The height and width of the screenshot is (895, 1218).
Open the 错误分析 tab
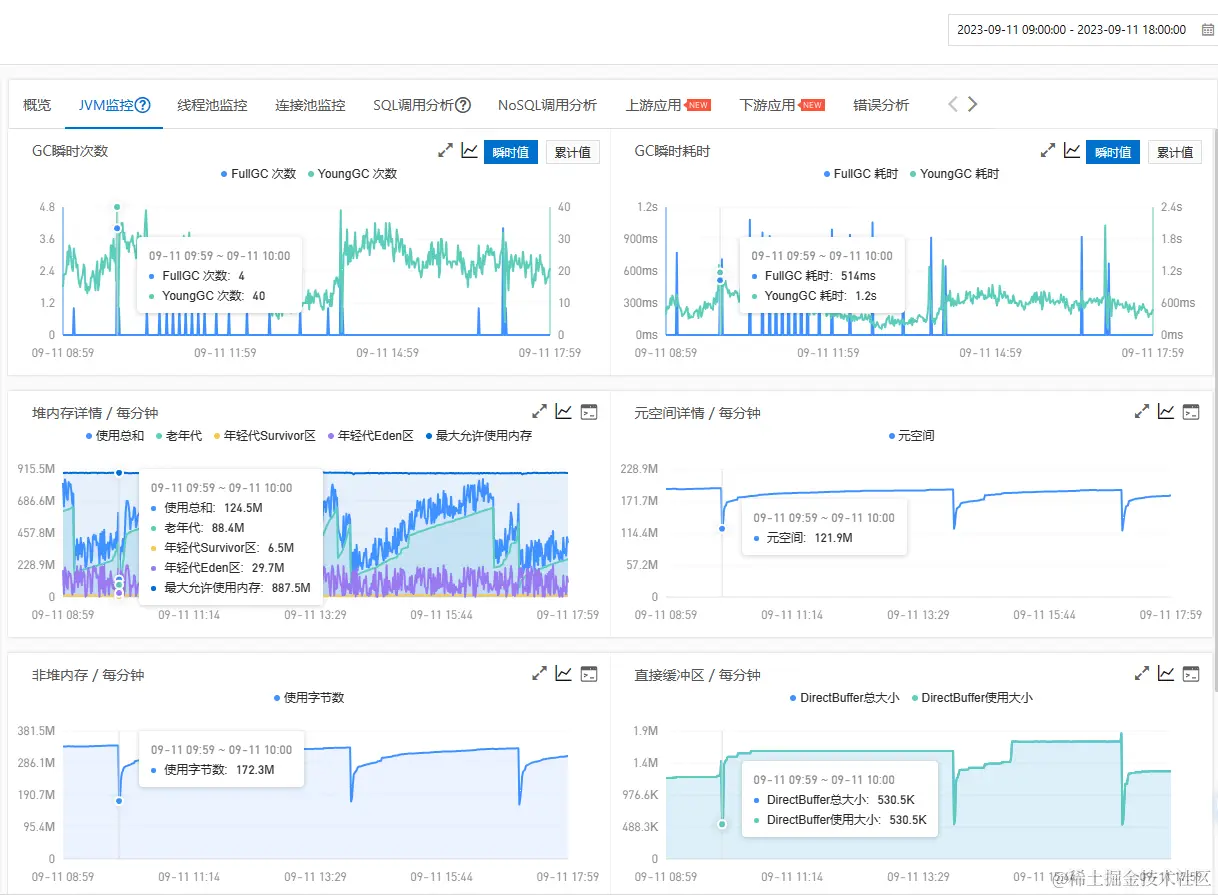coord(881,105)
